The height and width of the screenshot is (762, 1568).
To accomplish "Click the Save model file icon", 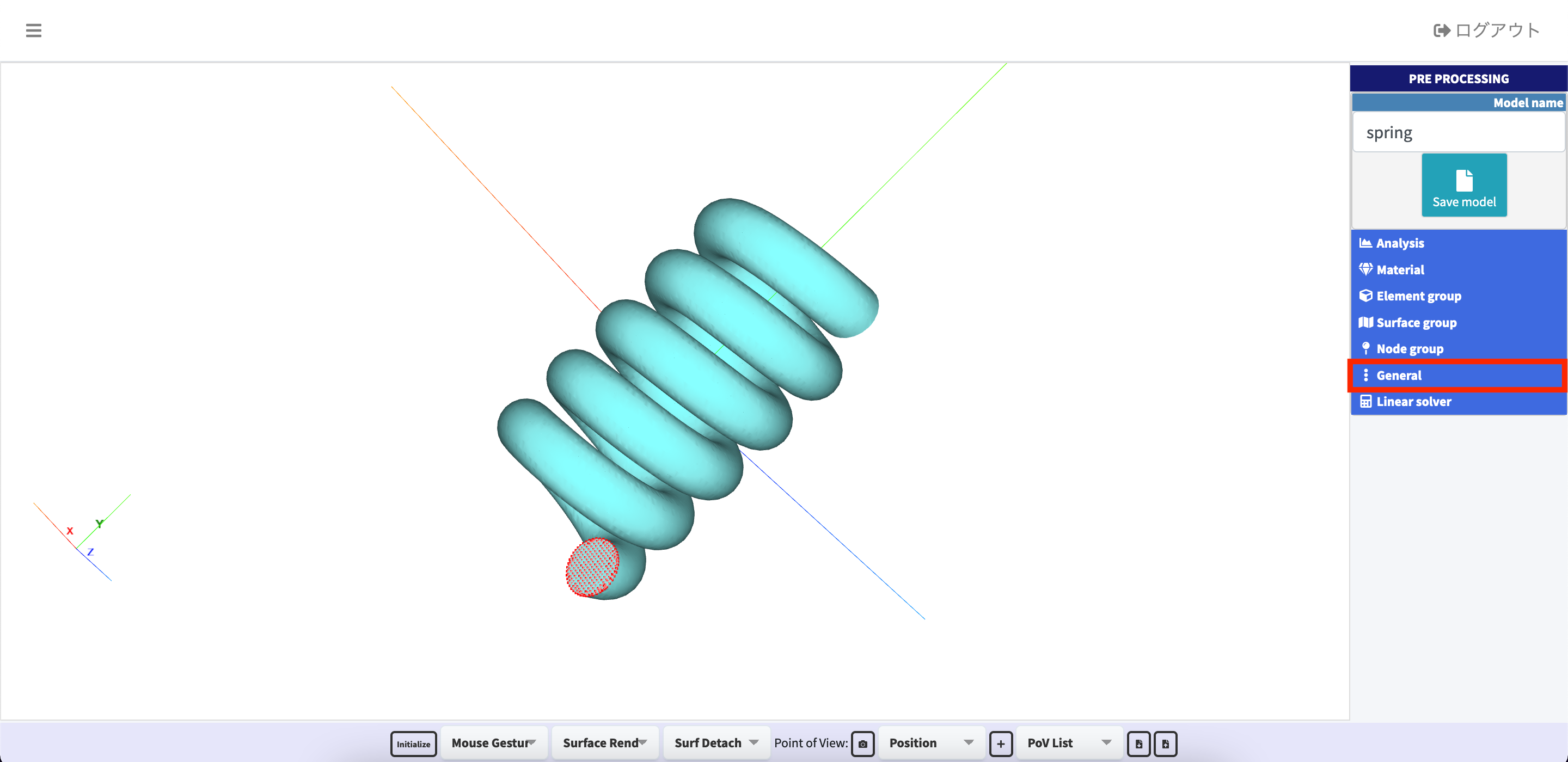I will click(1463, 180).
